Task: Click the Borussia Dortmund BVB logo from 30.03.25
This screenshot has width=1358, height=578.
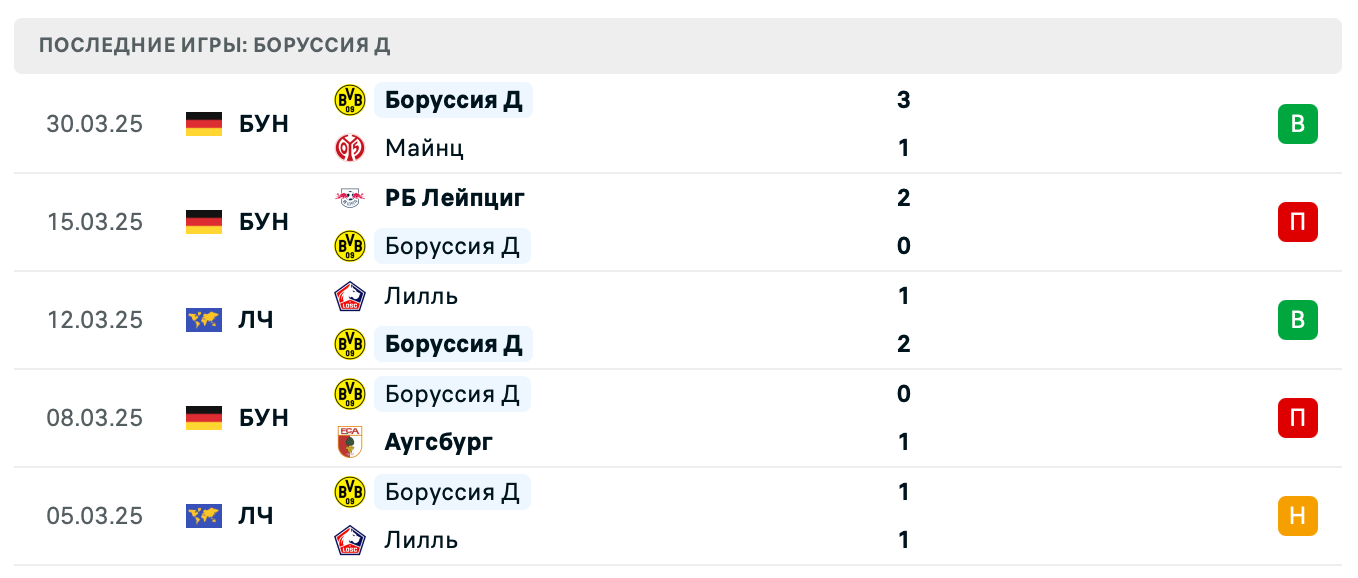Action: (x=349, y=100)
